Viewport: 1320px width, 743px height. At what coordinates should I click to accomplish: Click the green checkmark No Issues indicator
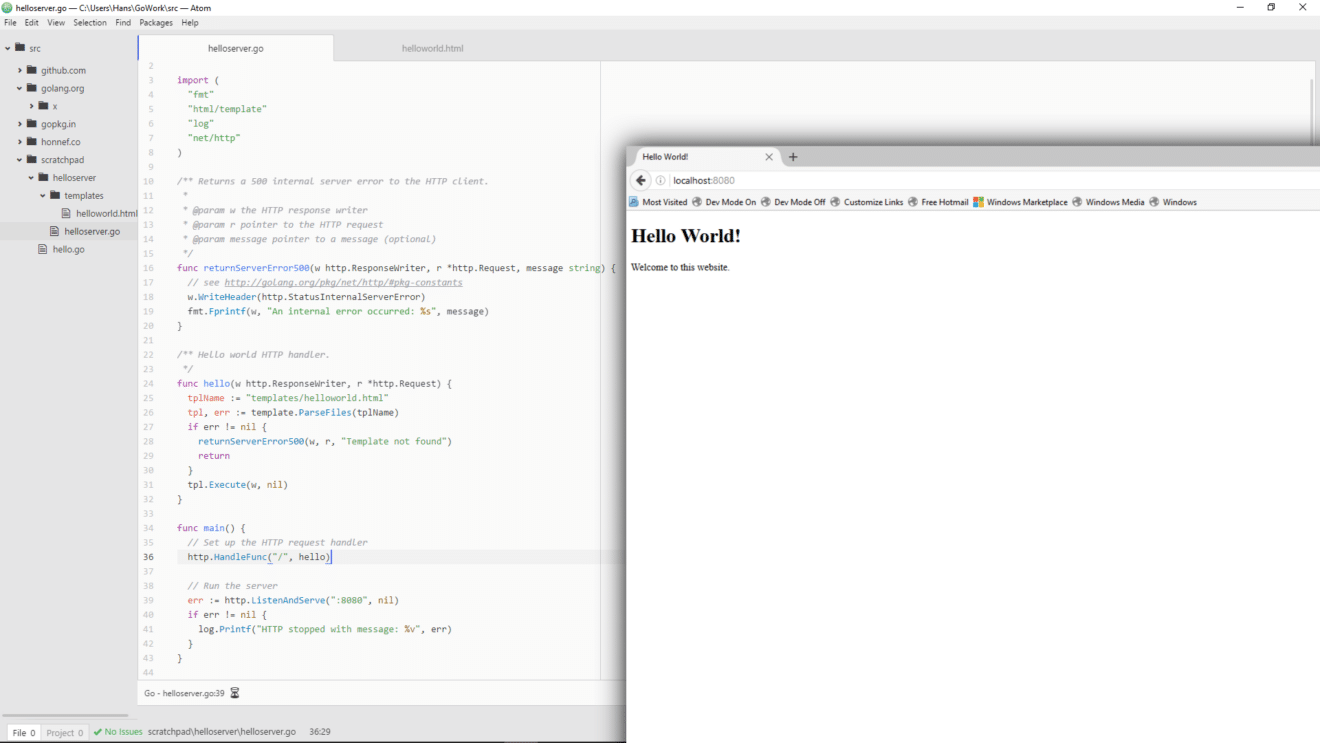pos(118,732)
